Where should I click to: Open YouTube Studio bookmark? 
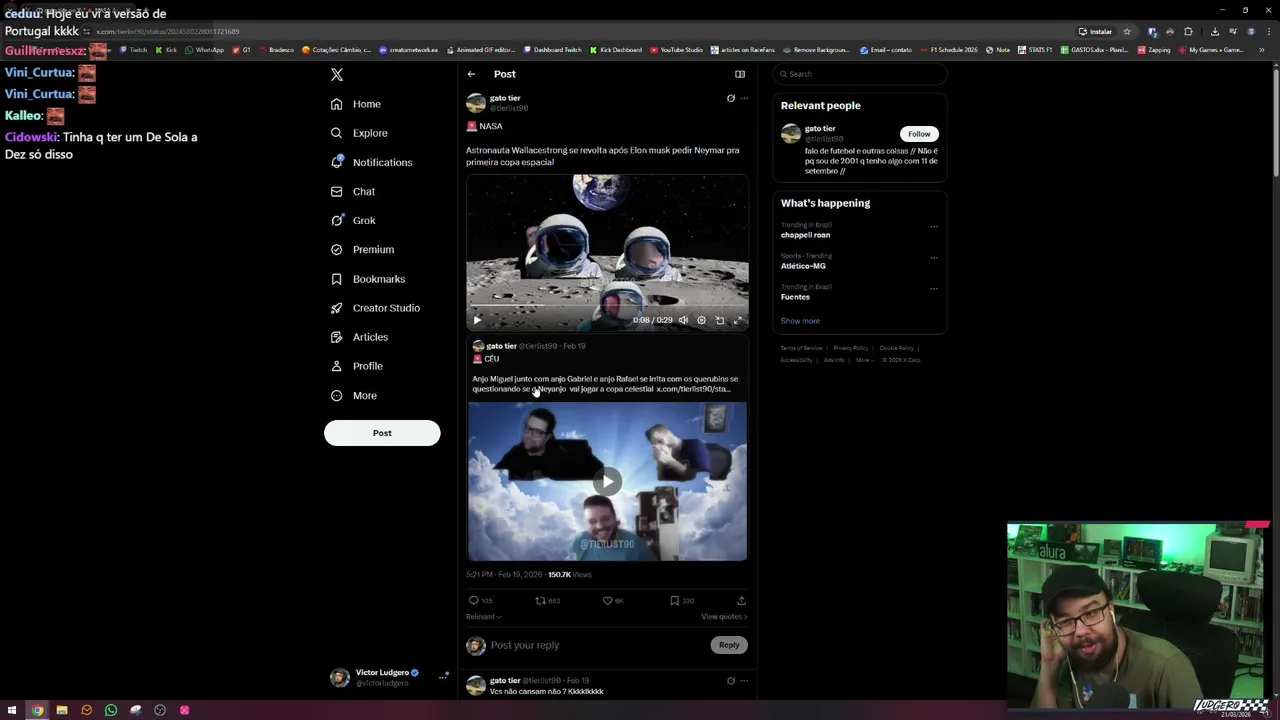click(x=676, y=50)
